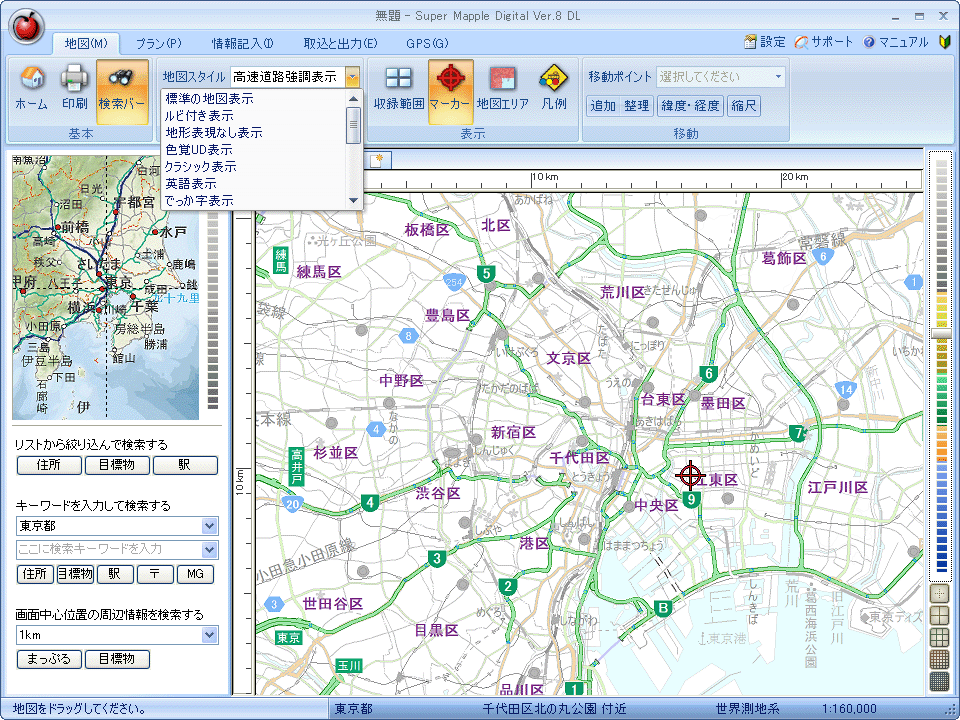960x720 pixels.
Task: Open the サポート support link
Action: click(x=823, y=42)
